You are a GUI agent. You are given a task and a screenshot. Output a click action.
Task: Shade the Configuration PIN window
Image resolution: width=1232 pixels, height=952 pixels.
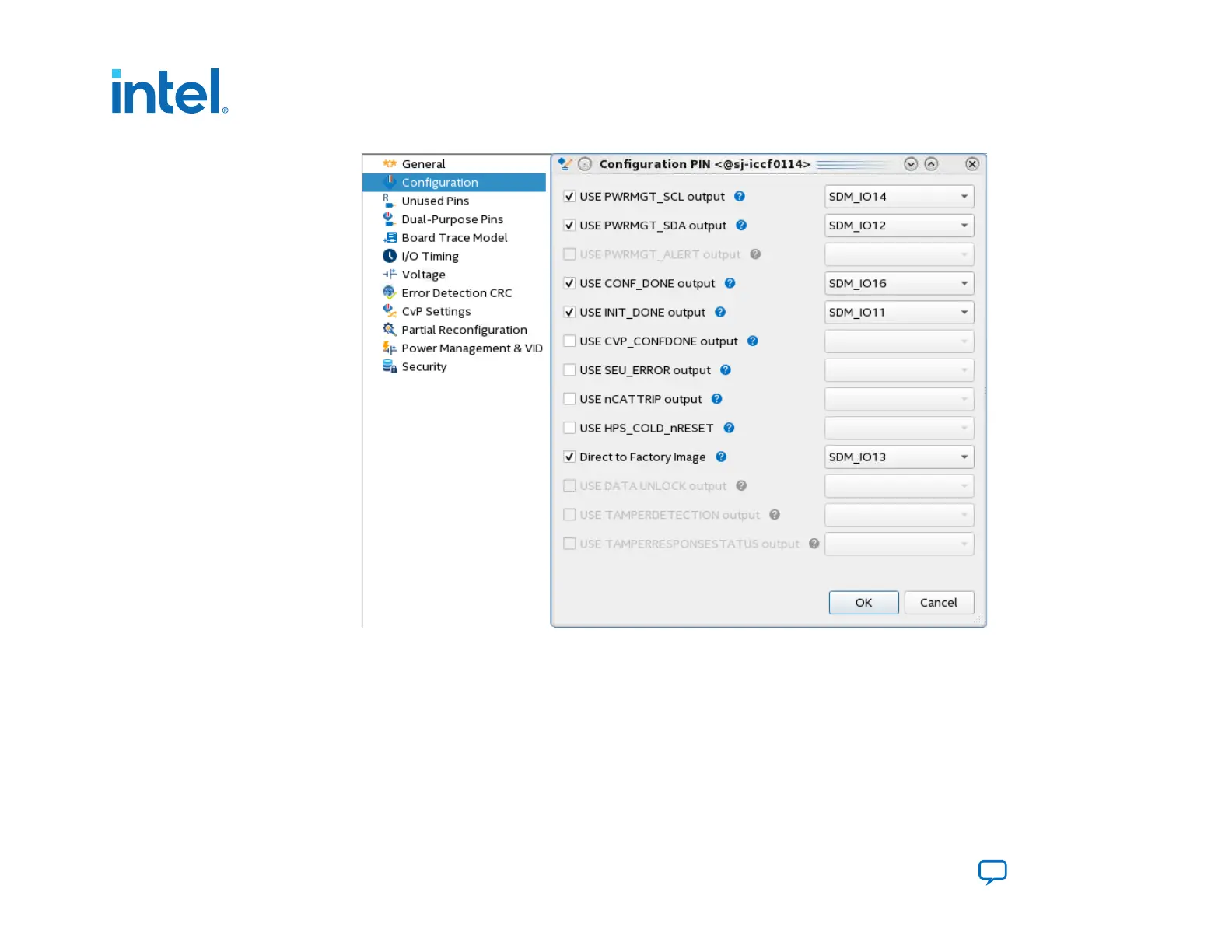coord(911,164)
